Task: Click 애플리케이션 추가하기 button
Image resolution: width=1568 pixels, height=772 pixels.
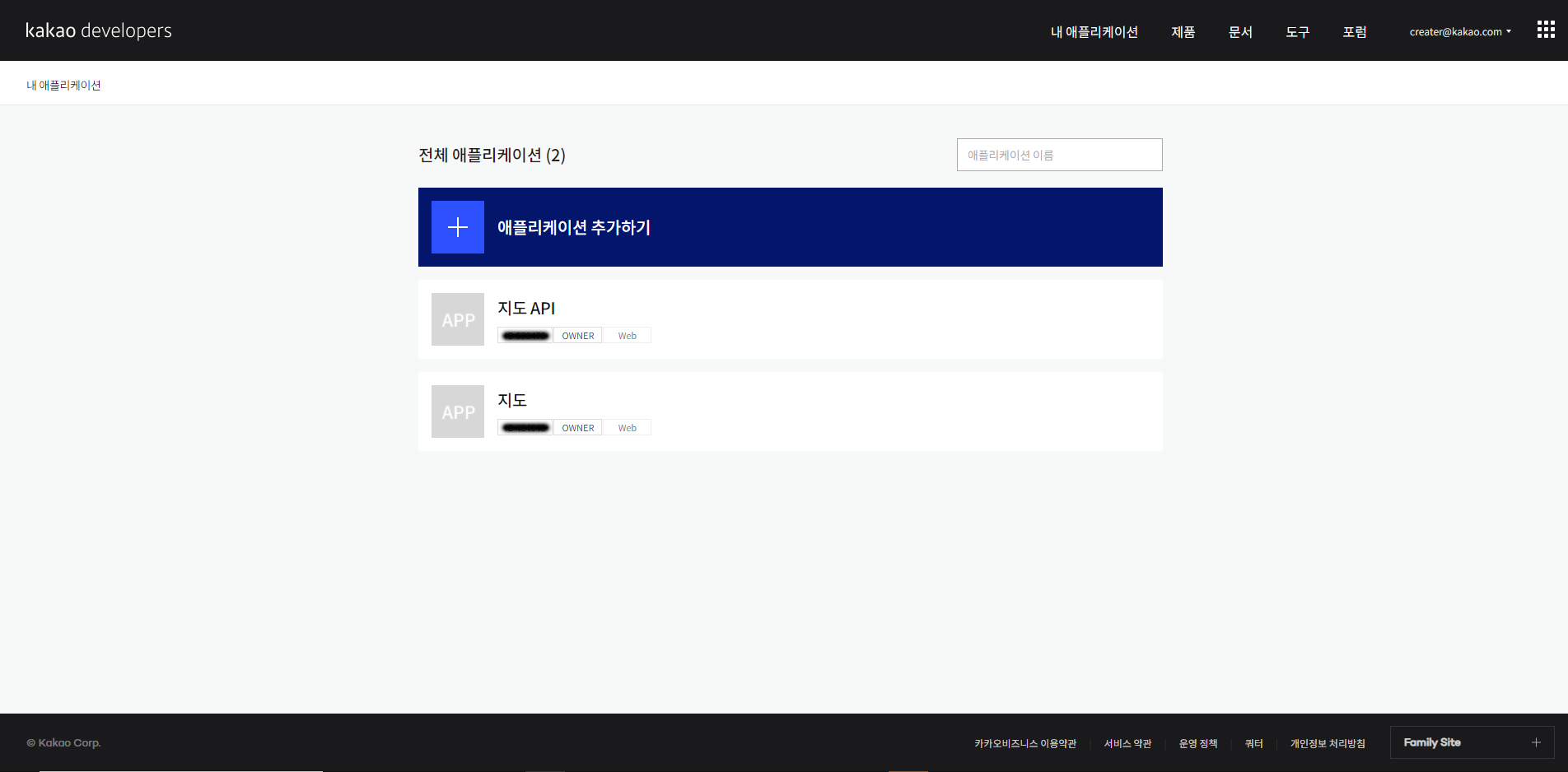Action: pos(791,227)
